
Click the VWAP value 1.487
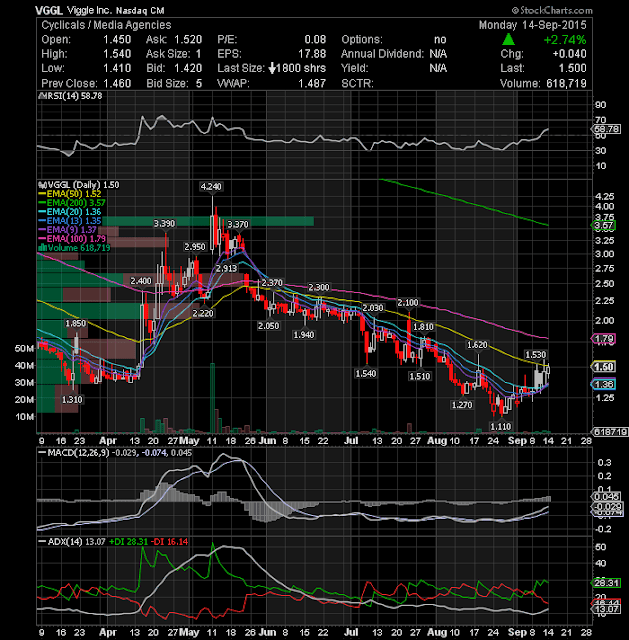[312, 83]
